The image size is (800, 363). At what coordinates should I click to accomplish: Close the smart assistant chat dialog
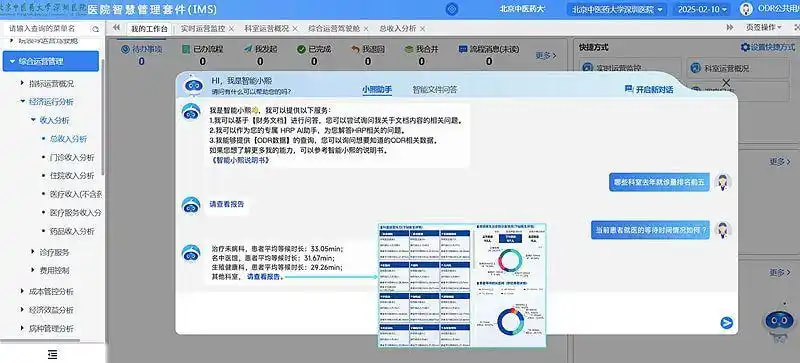(726, 82)
